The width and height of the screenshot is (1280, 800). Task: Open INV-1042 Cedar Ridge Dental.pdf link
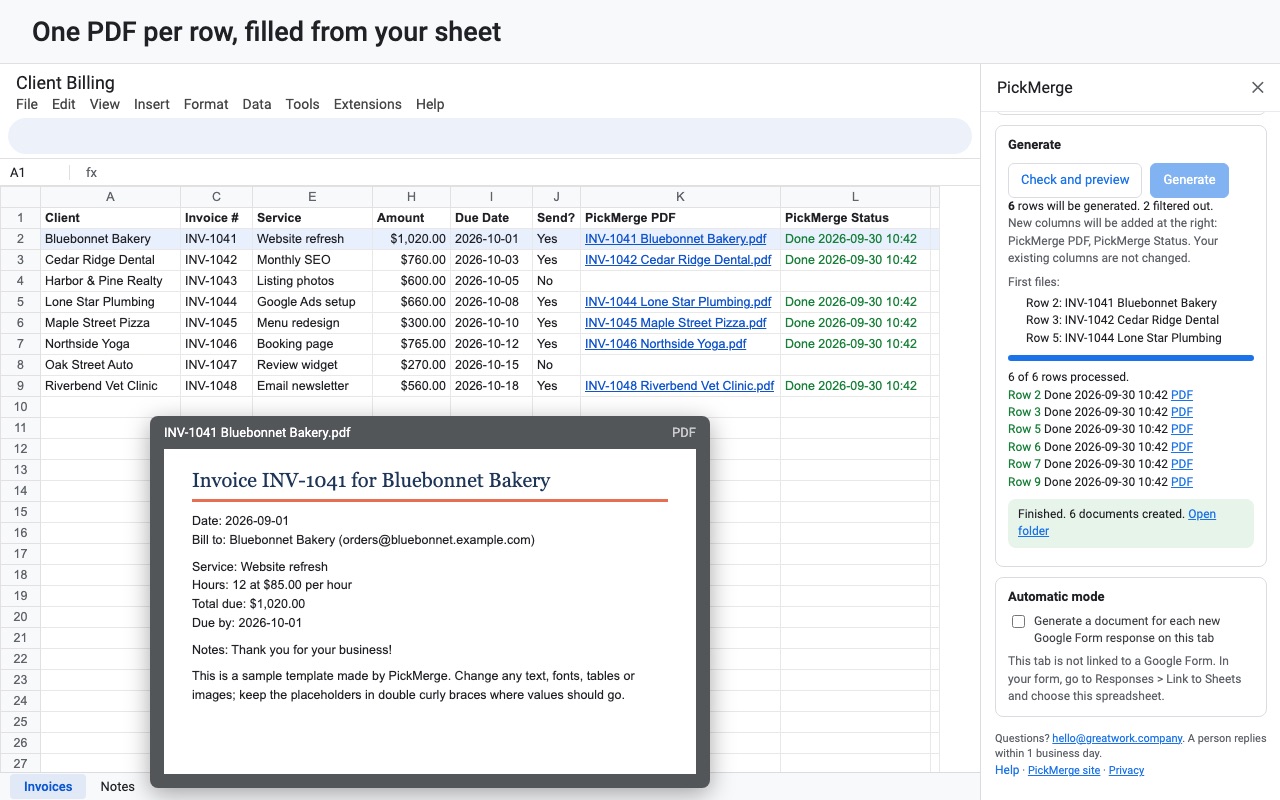click(678, 260)
